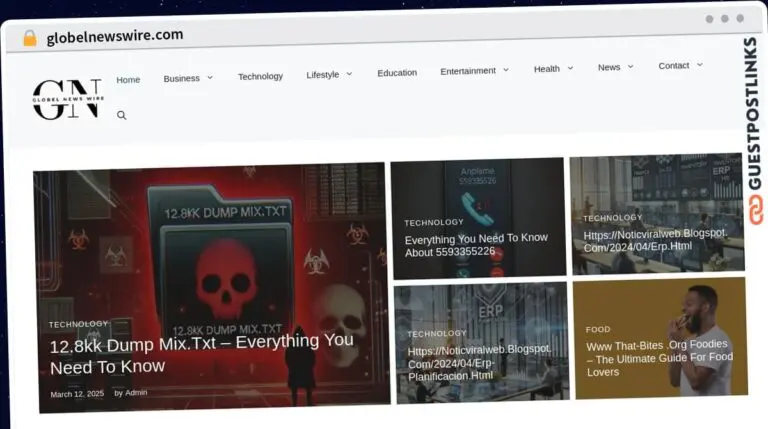
Task: Expand the Lifestyle dropdown chevron
Action: [349, 74]
